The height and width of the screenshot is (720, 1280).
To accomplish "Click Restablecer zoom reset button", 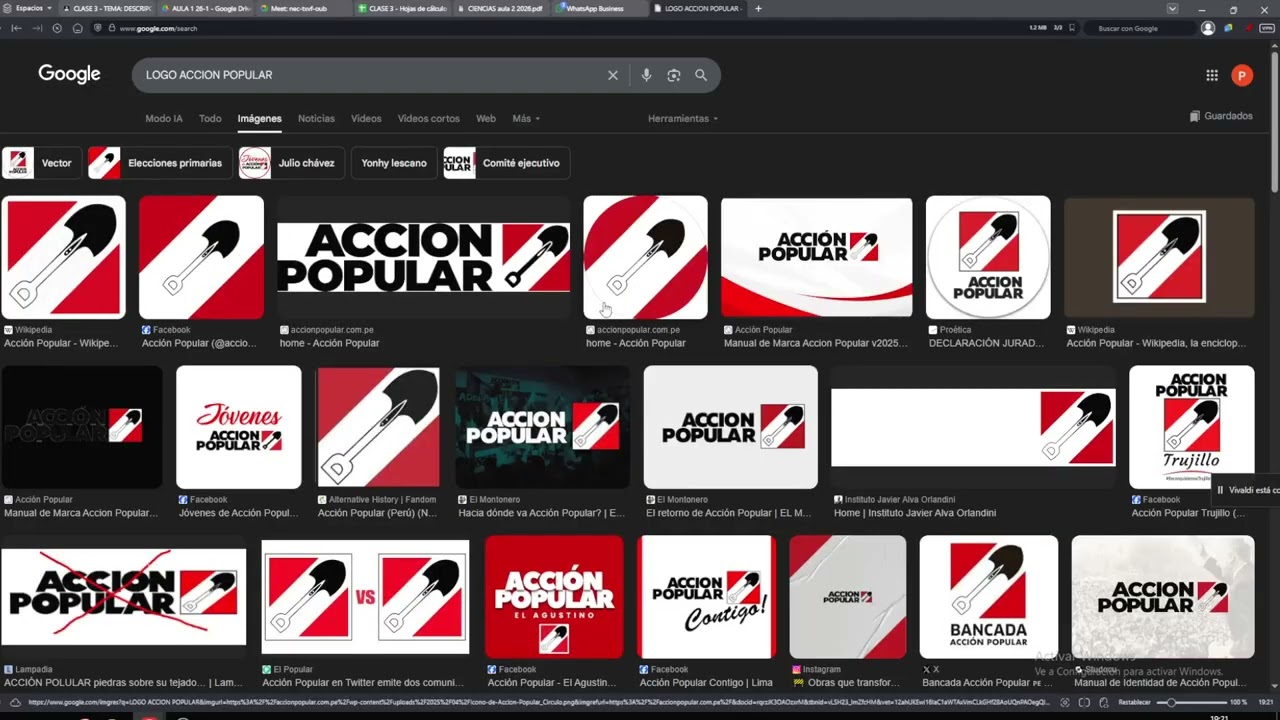I will tap(1134, 702).
